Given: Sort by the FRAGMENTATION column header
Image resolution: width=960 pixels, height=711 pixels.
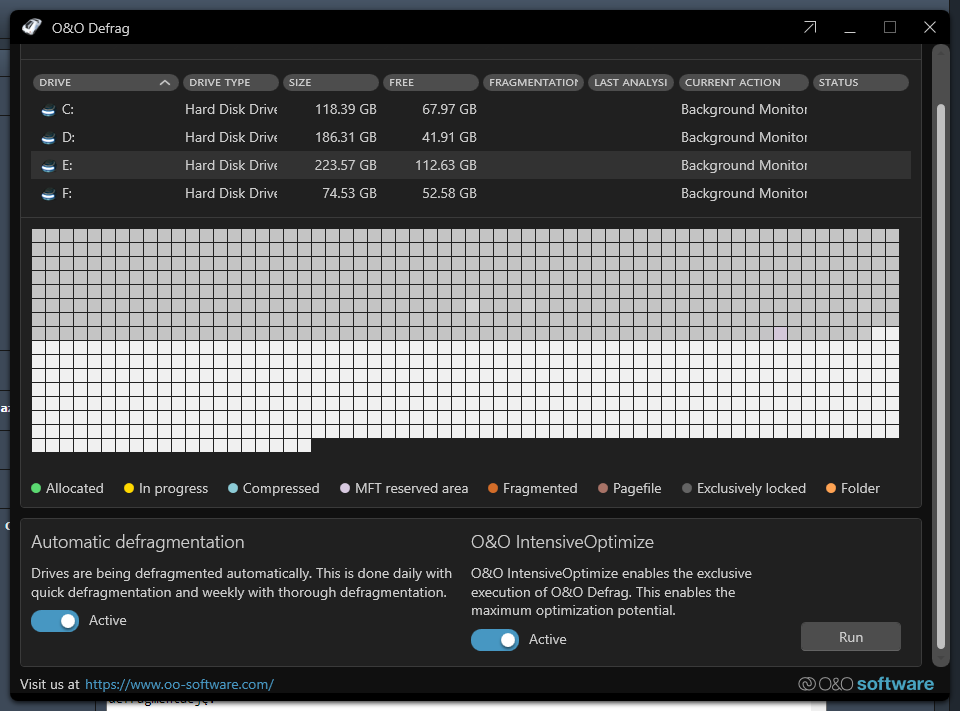Looking at the screenshot, I should point(533,82).
